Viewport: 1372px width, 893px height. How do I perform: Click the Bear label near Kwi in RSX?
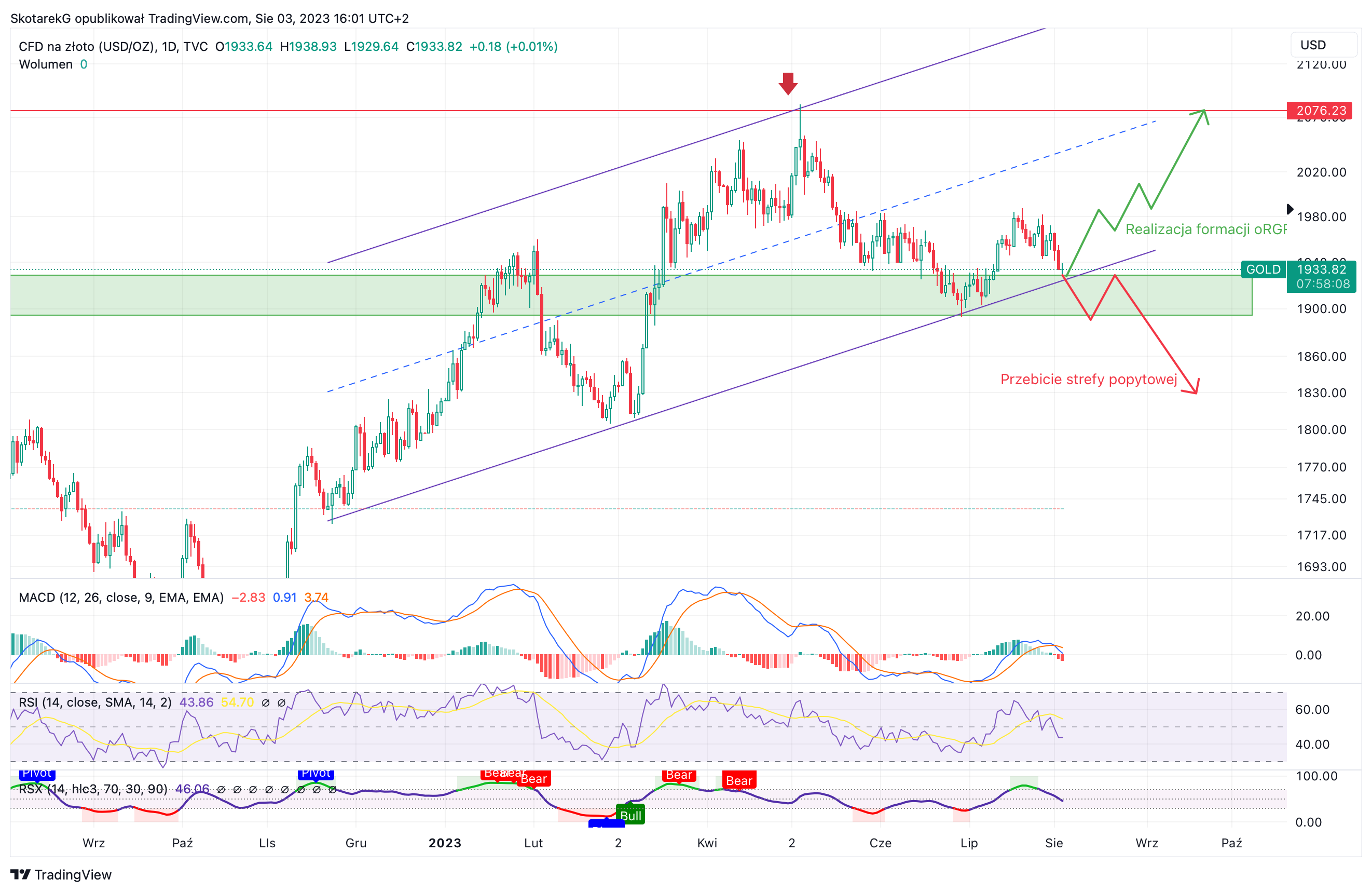click(x=679, y=775)
